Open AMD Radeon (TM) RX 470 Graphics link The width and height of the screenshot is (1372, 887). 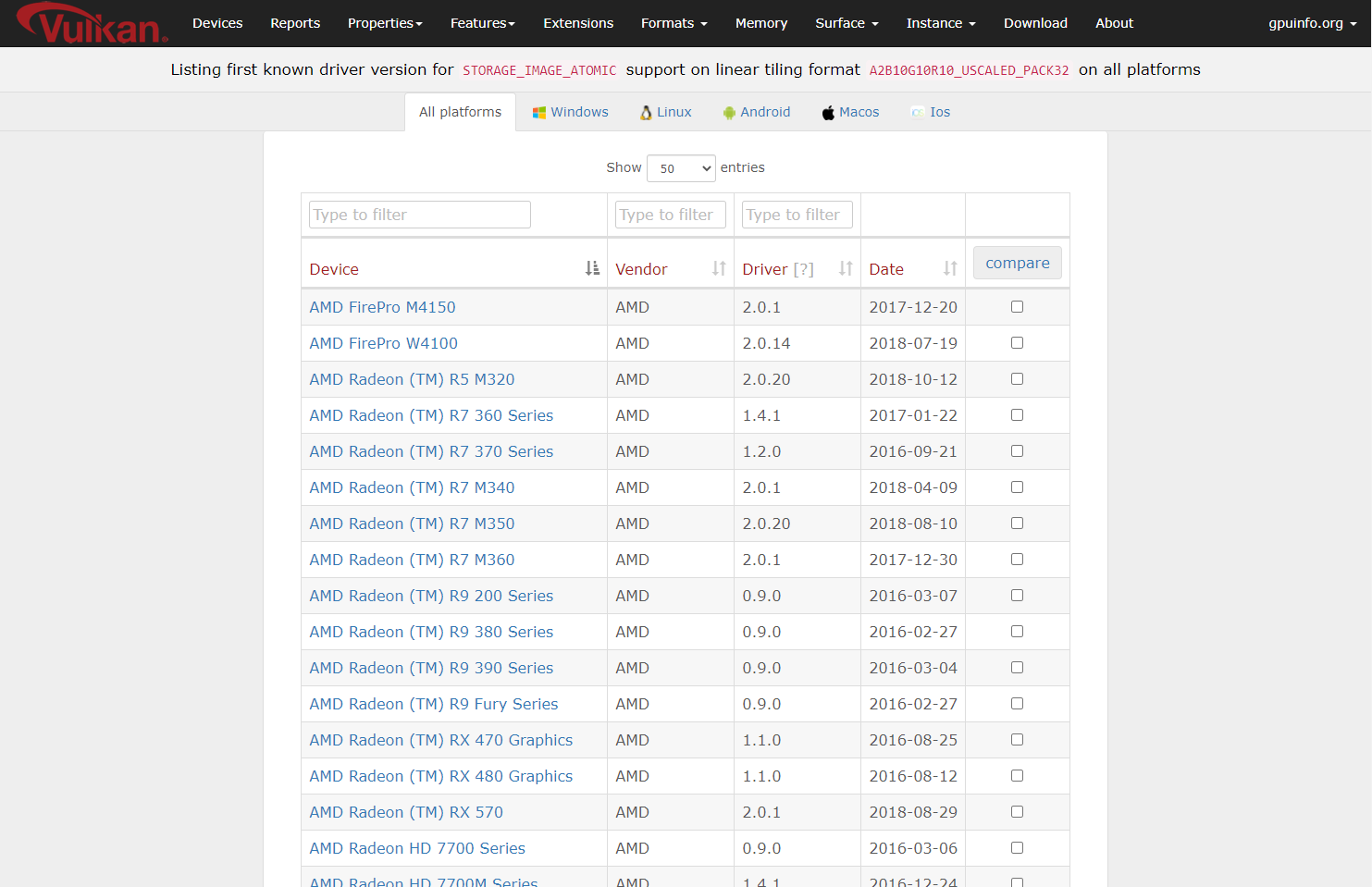[x=441, y=740]
